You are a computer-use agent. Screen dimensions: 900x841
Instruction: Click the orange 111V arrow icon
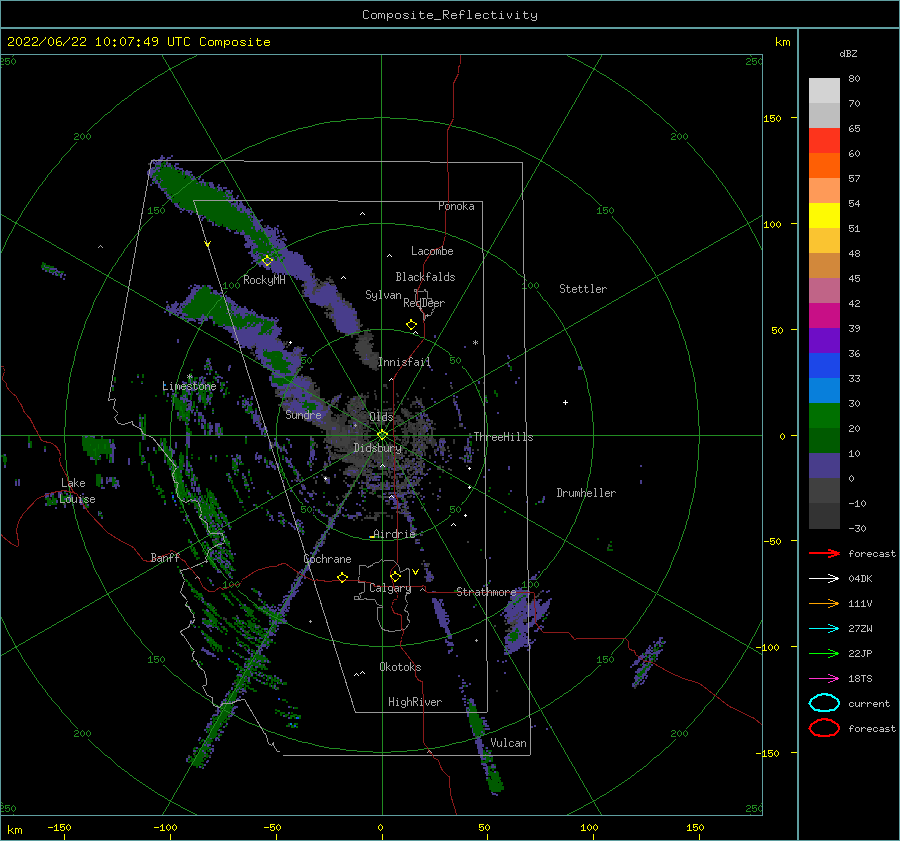[x=824, y=603]
